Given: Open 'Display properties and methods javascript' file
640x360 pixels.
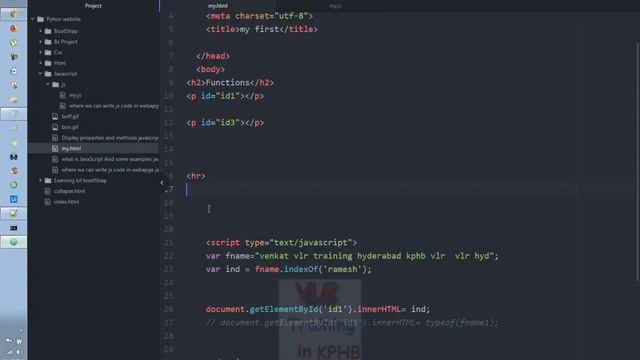Looking at the screenshot, I should pyautogui.click(x=110, y=138).
